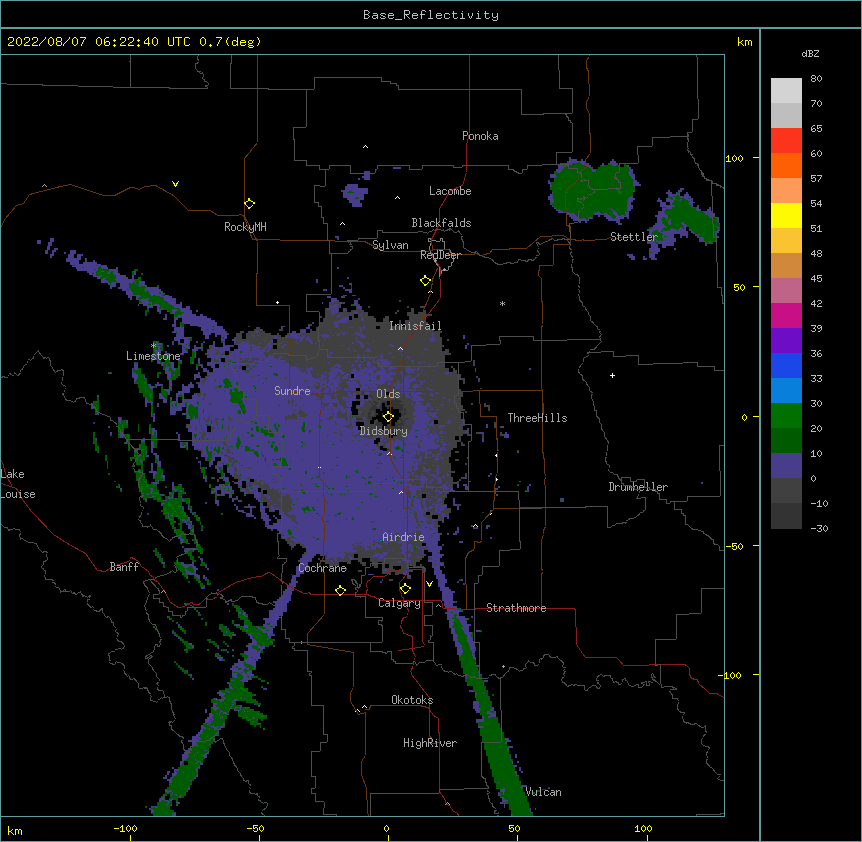Click the Strathmore town label

point(516,608)
